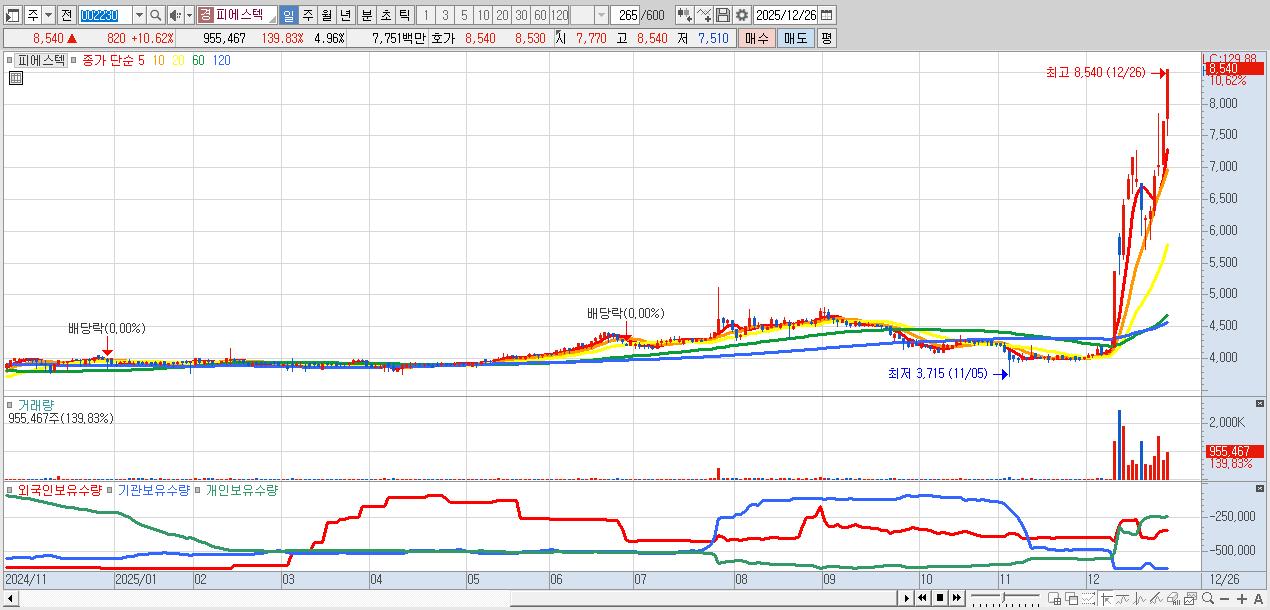
Task: Click the 개인보유수량 indicator label
Action: click(x=242, y=490)
